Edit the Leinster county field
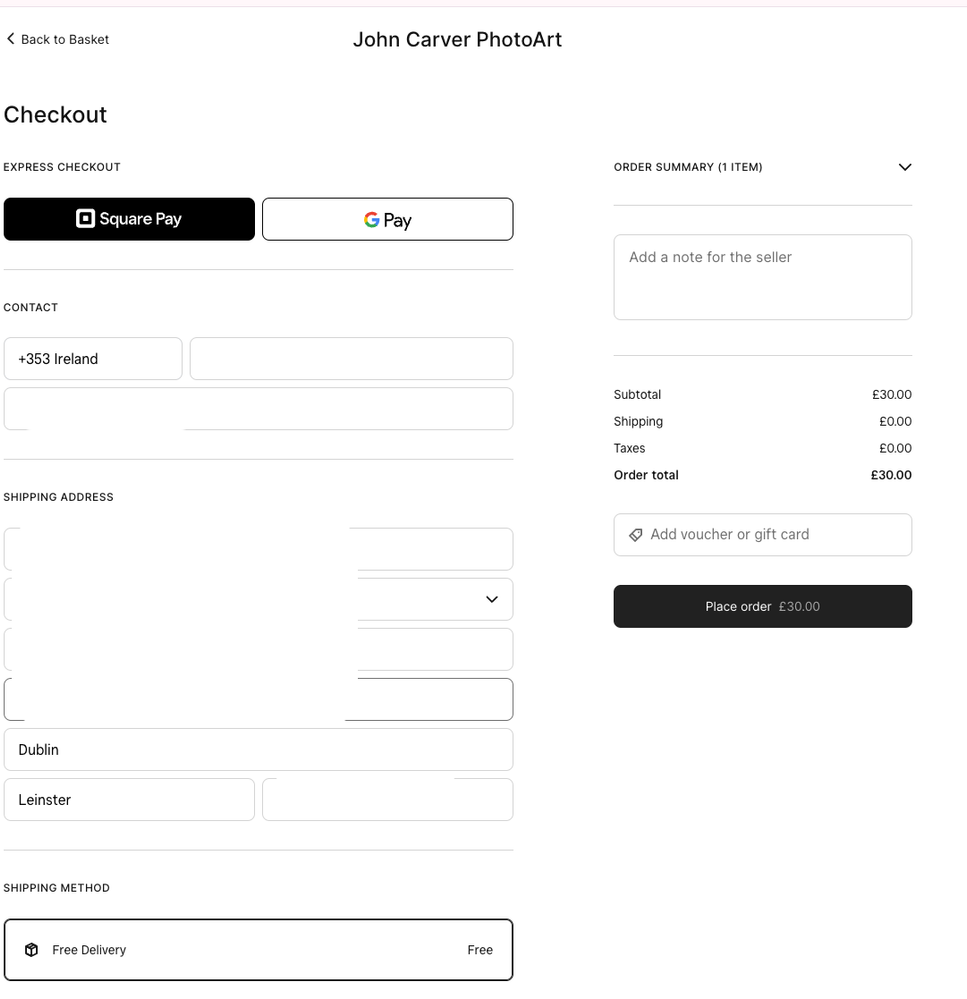 (x=129, y=799)
